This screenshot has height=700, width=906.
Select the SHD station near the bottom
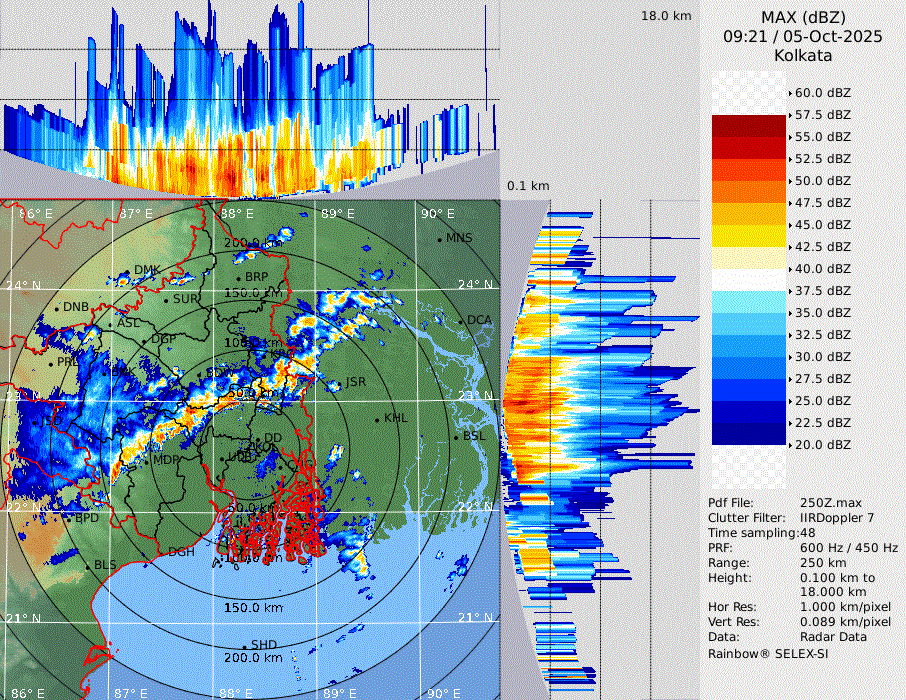(x=245, y=646)
